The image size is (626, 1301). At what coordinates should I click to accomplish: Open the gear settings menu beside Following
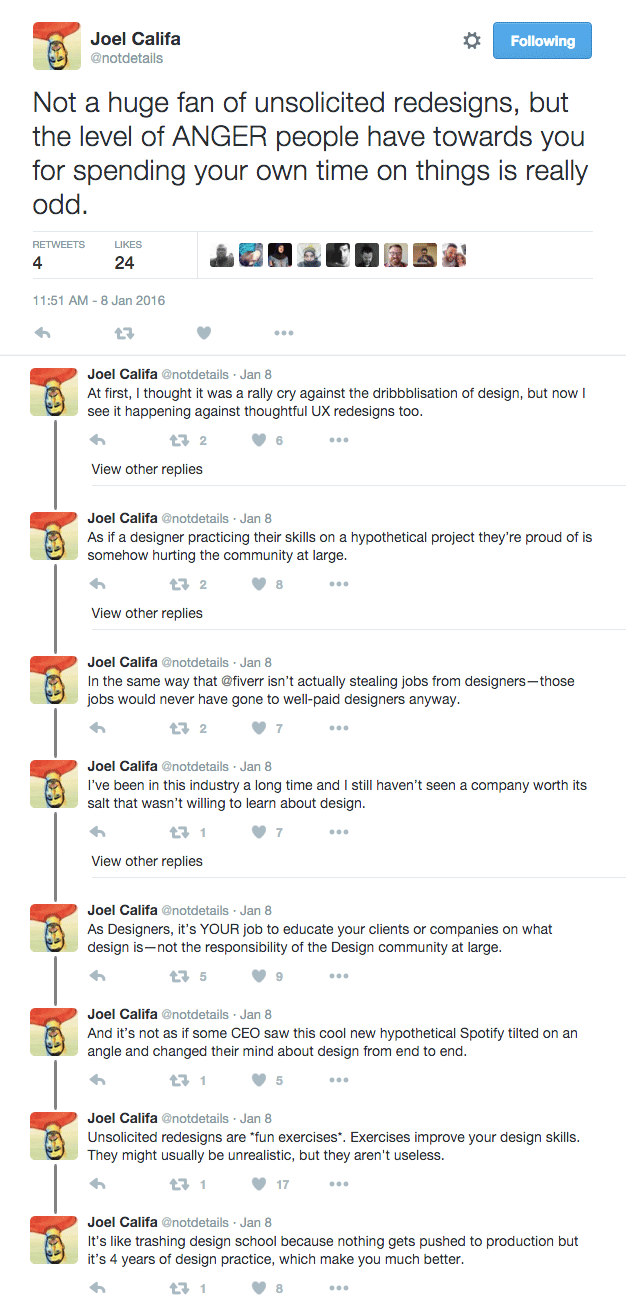coord(472,41)
